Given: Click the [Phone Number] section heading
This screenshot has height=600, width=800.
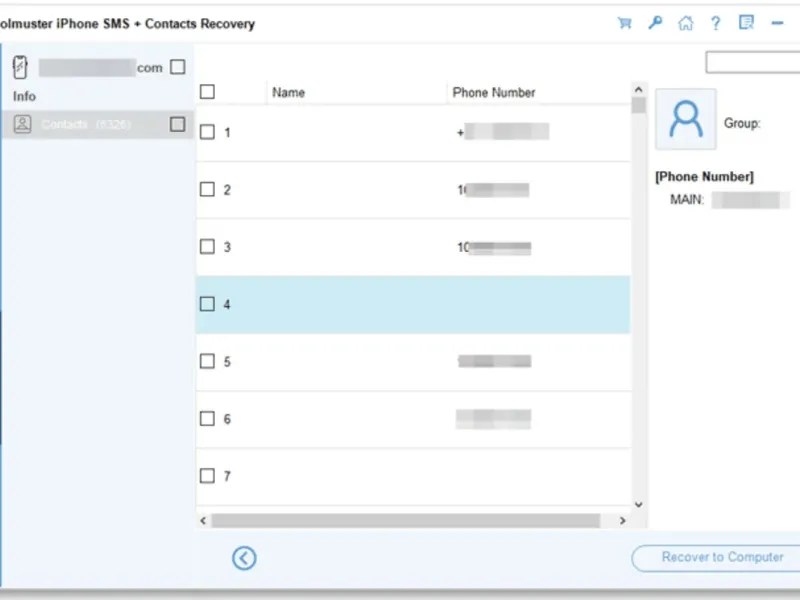Looking at the screenshot, I should 704,177.
